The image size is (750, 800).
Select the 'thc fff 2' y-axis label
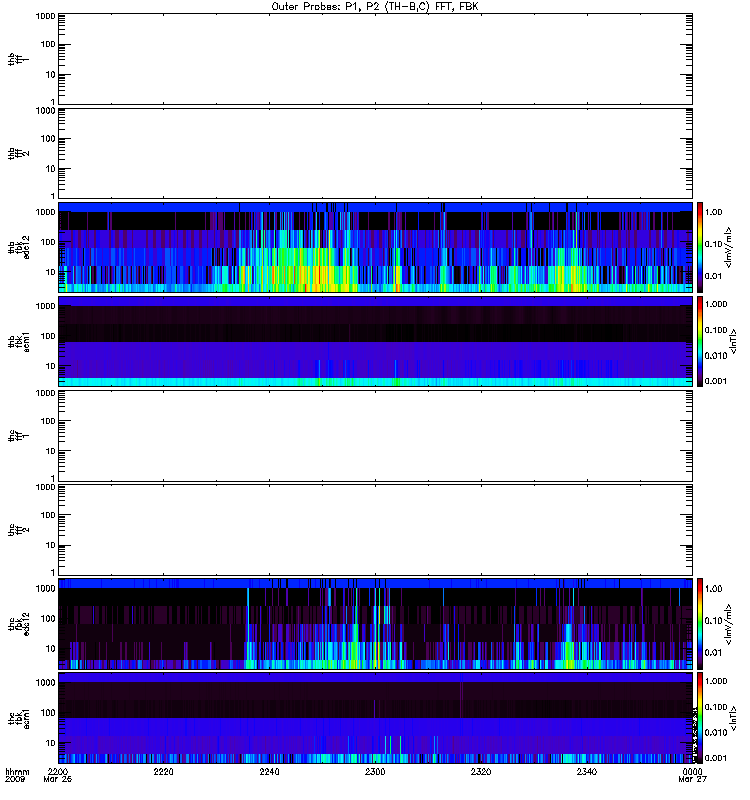18,530
